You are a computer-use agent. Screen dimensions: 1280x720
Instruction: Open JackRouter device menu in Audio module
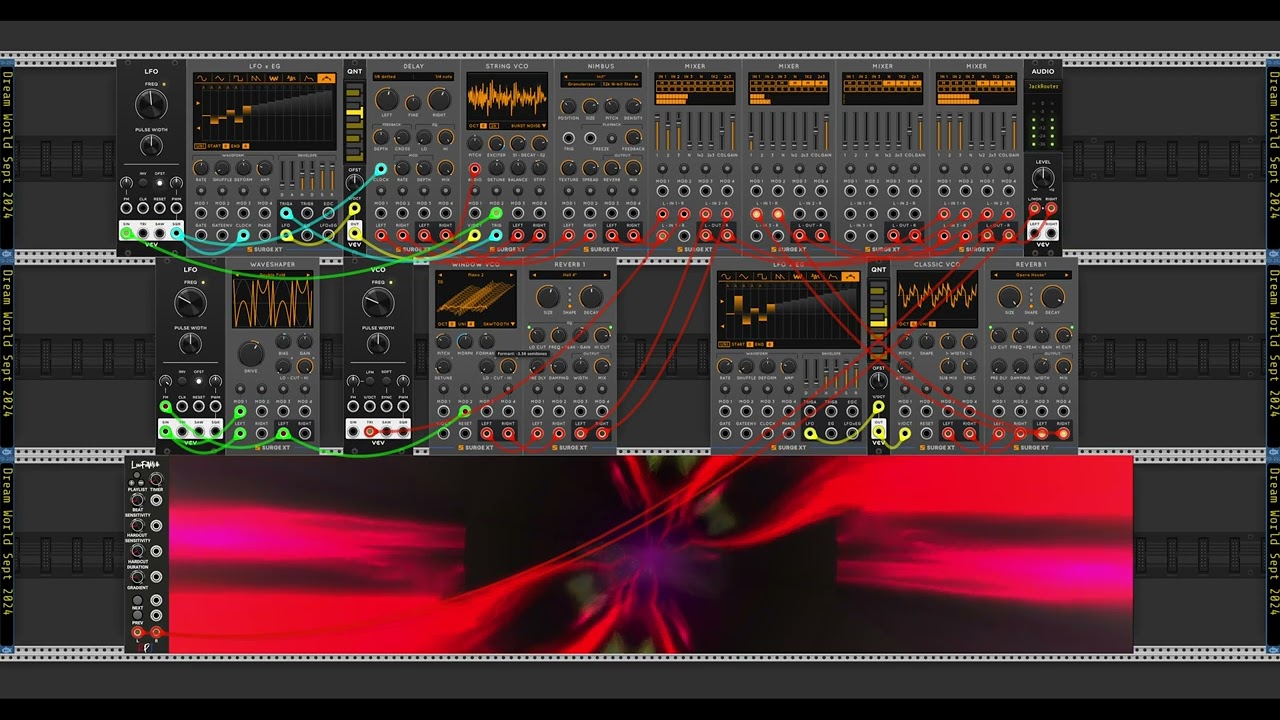[x=1043, y=86]
